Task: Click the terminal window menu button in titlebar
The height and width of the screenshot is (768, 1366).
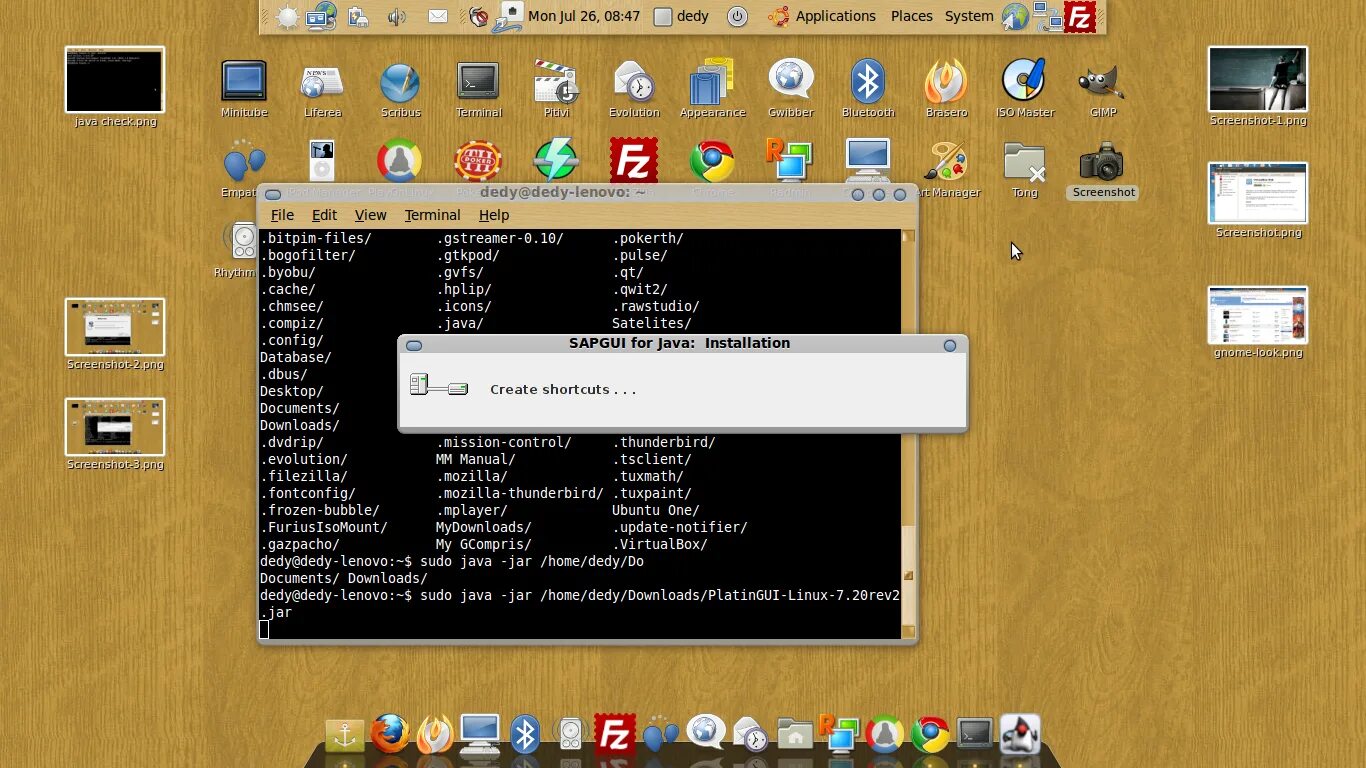Action: tap(272, 195)
